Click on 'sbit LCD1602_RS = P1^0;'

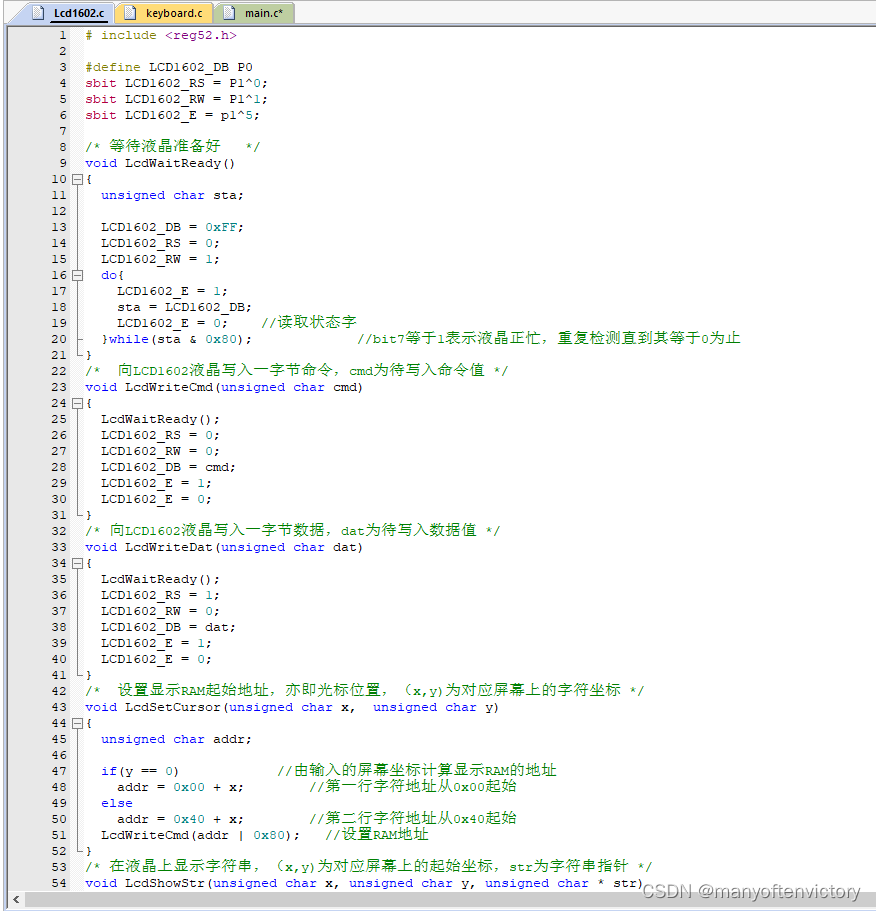[x=176, y=83]
